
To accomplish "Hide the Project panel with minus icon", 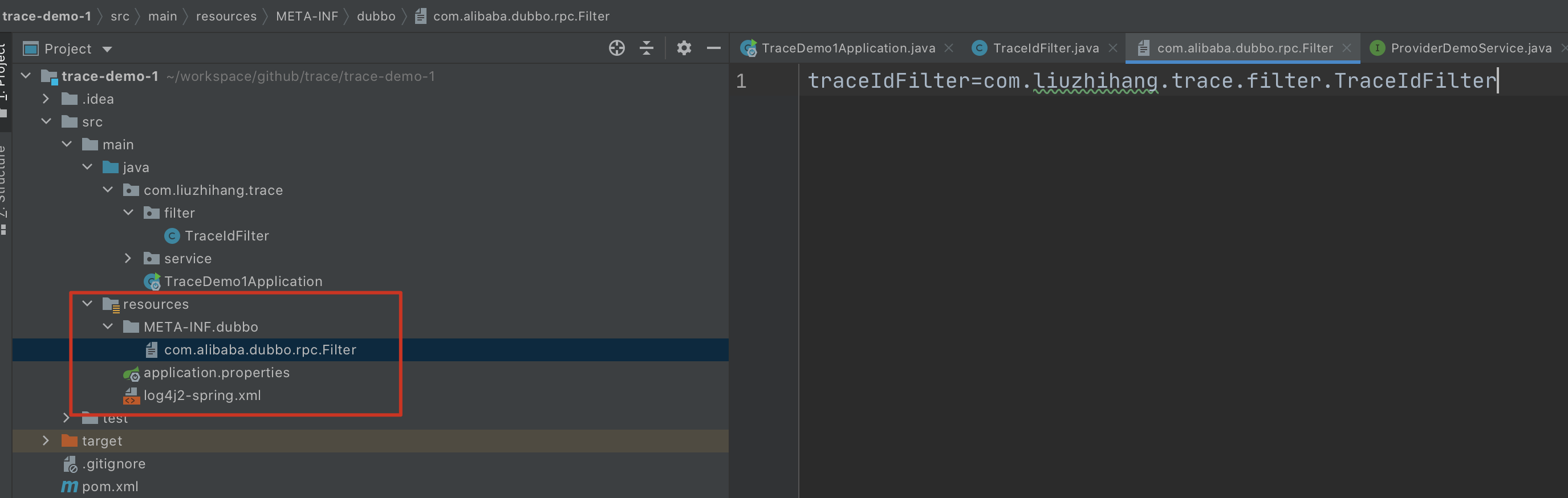I will click(x=713, y=48).
